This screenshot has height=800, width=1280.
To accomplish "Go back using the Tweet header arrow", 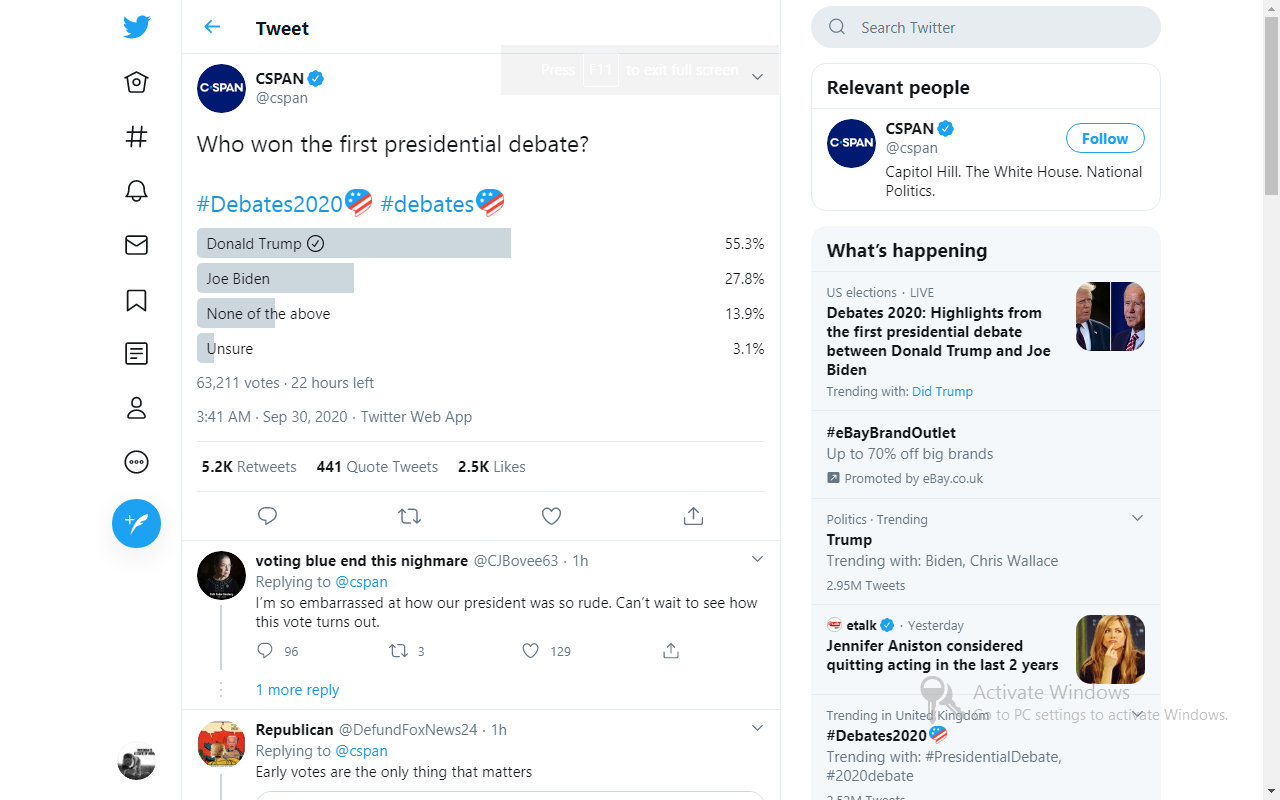I will [x=212, y=27].
